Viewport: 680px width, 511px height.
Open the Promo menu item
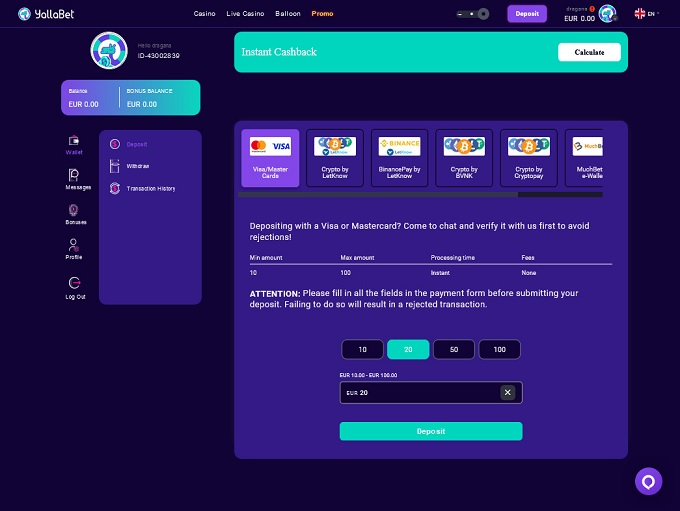point(322,14)
